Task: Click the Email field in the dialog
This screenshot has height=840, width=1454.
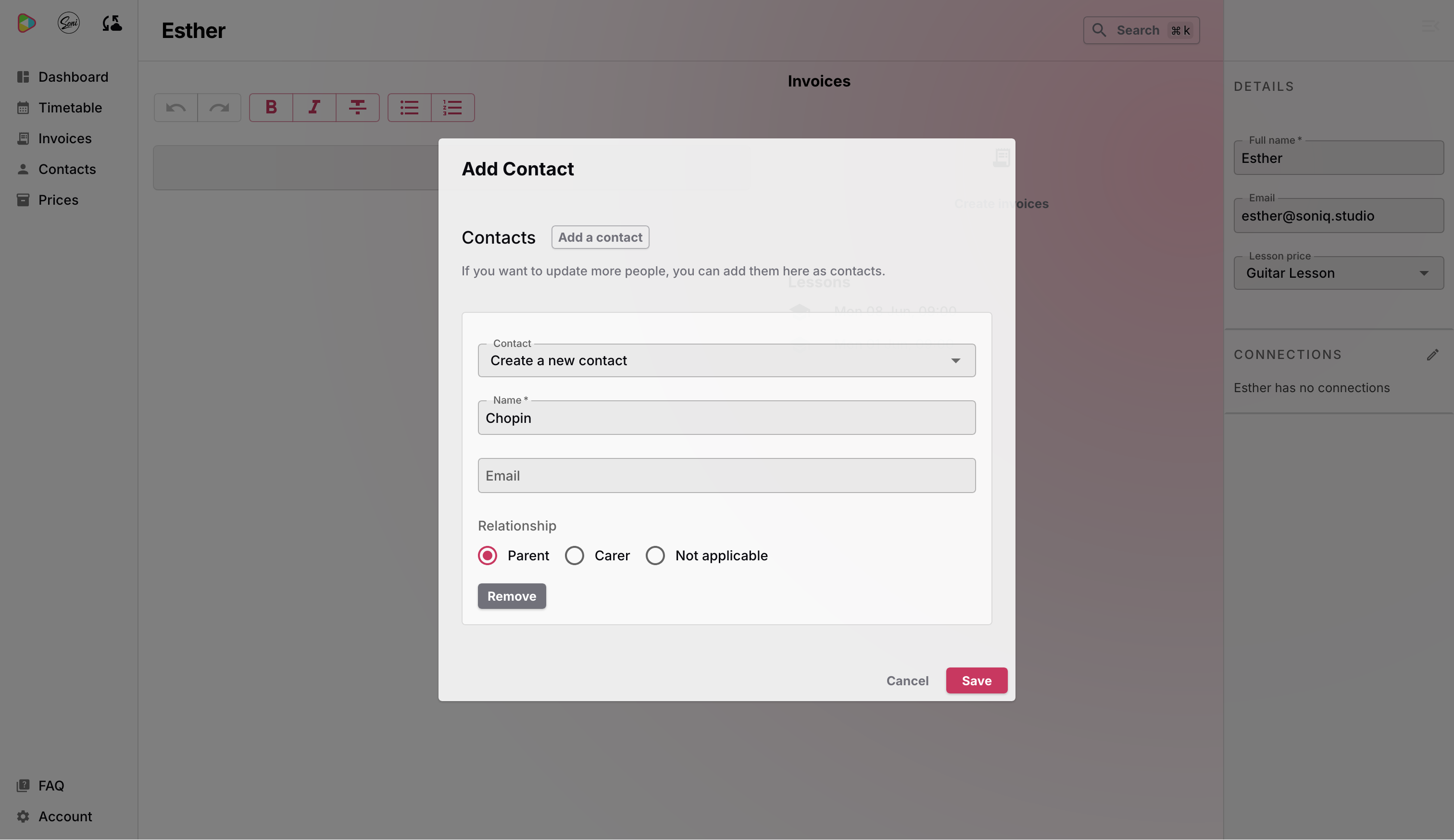Action: coord(727,476)
